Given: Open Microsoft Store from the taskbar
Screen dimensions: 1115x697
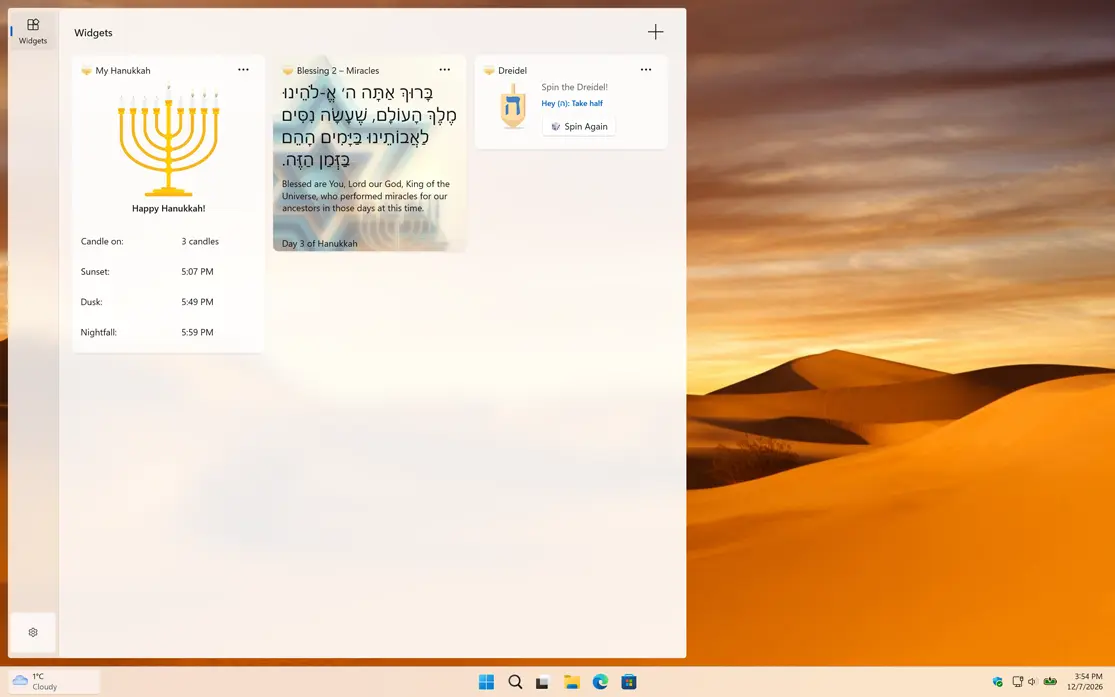Looking at the screenshot, I should point(629,682).
